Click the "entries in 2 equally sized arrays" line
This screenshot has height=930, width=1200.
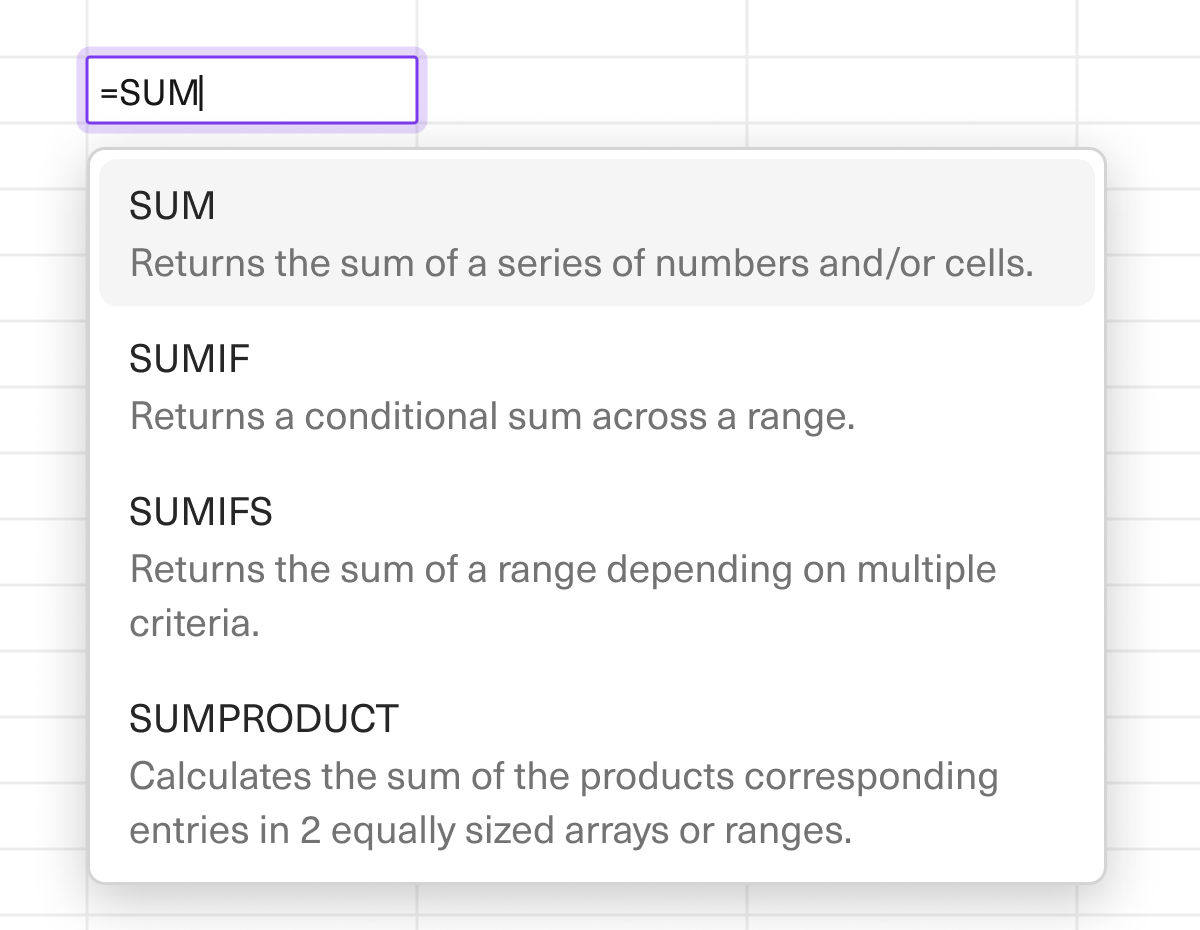tap(490, 831)
